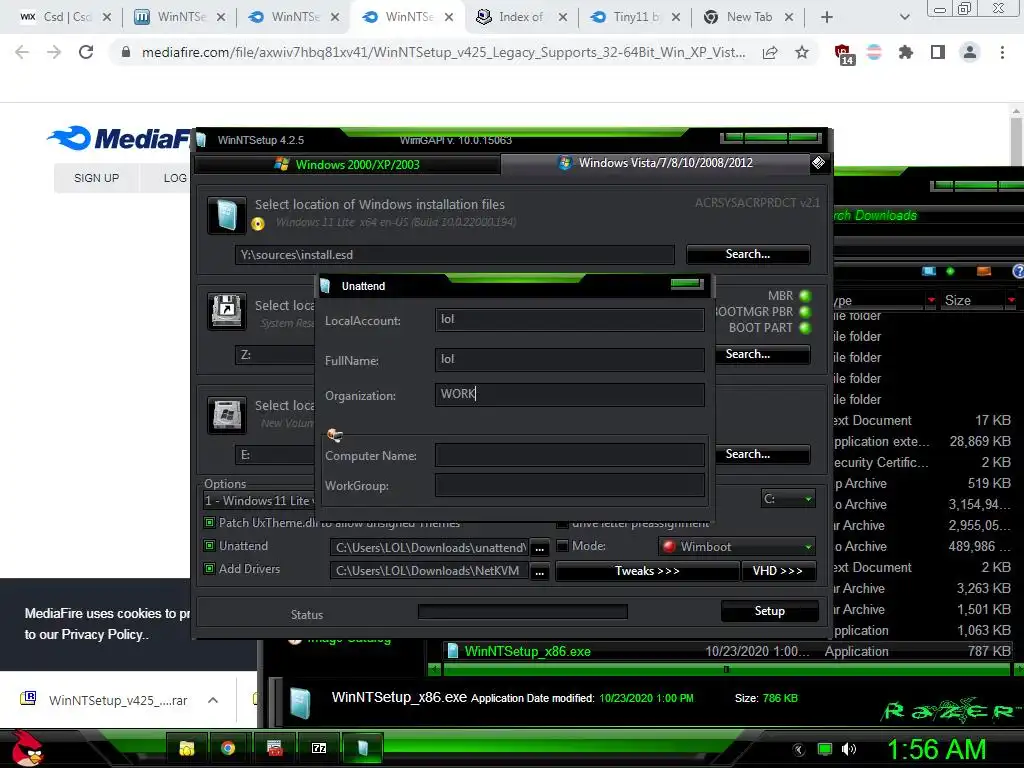Go back with the browser back arrow

click(22, 52)
